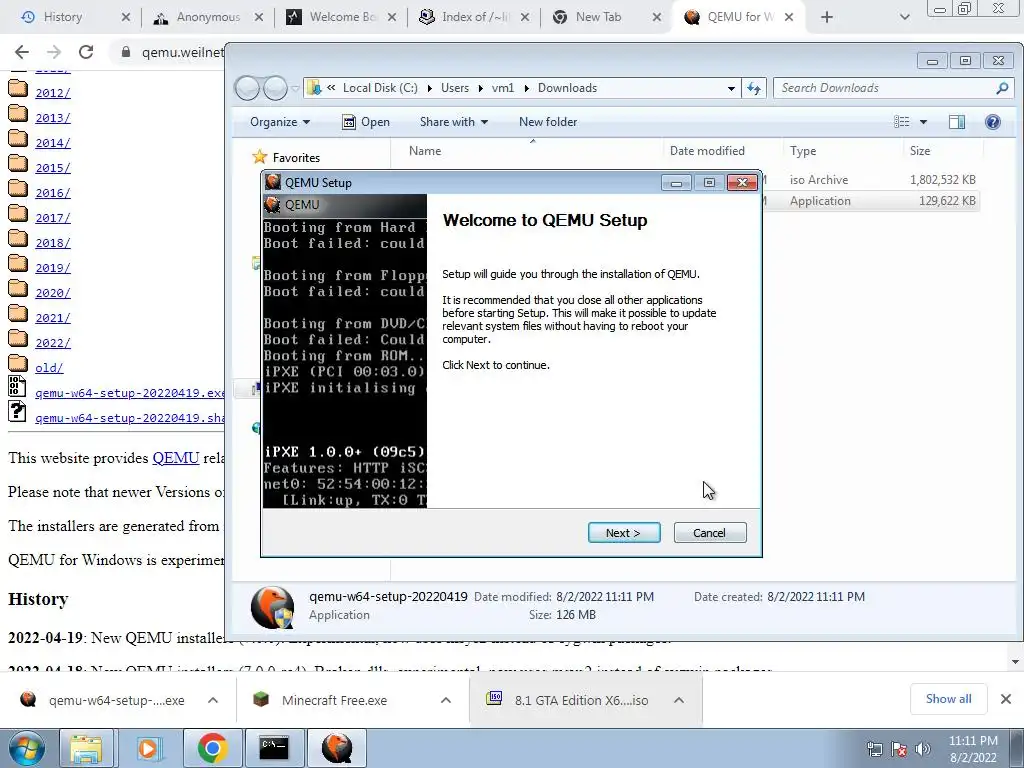Image resolution: width=1024 pixels, height=768 pixels.
Task: Click the 2021/ folder icon
Action: 18,313
